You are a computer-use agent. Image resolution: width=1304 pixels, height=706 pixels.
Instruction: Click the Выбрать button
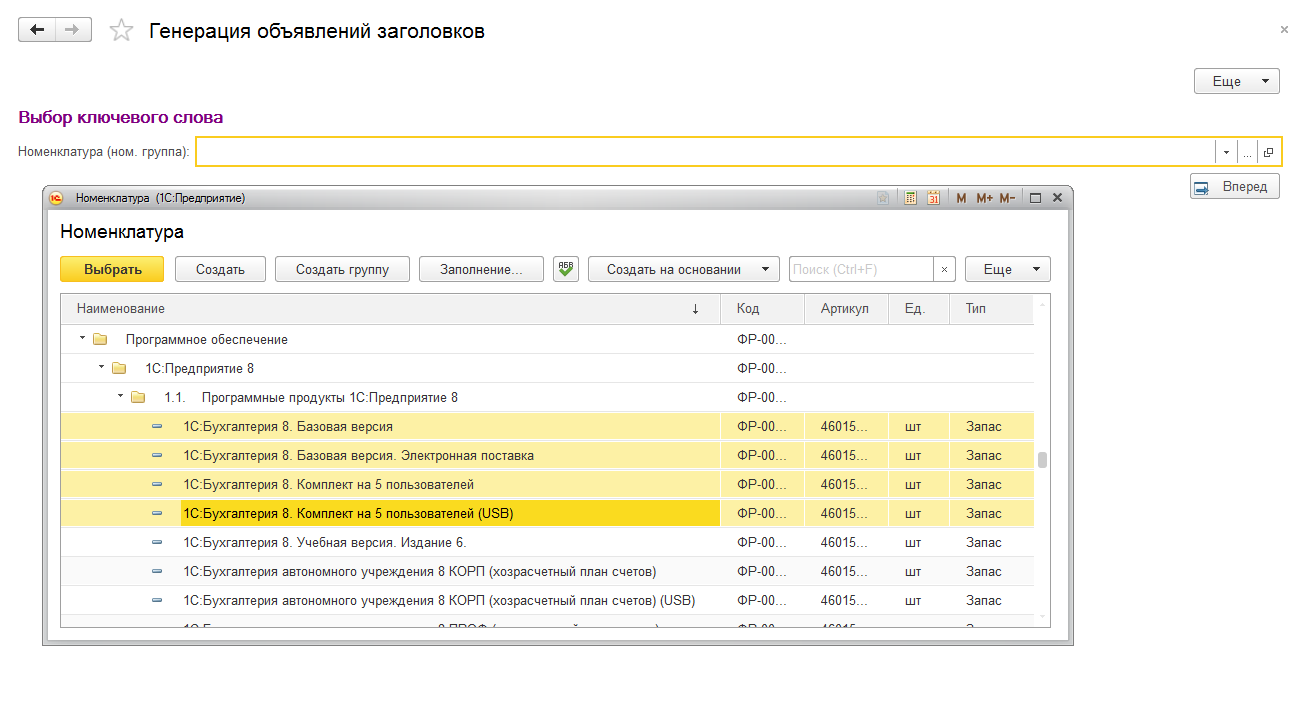pos(112,269)
